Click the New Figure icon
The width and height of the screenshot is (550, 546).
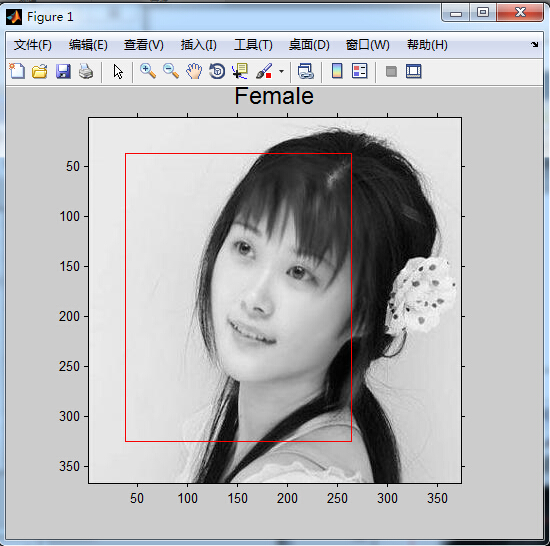point(17,71)
